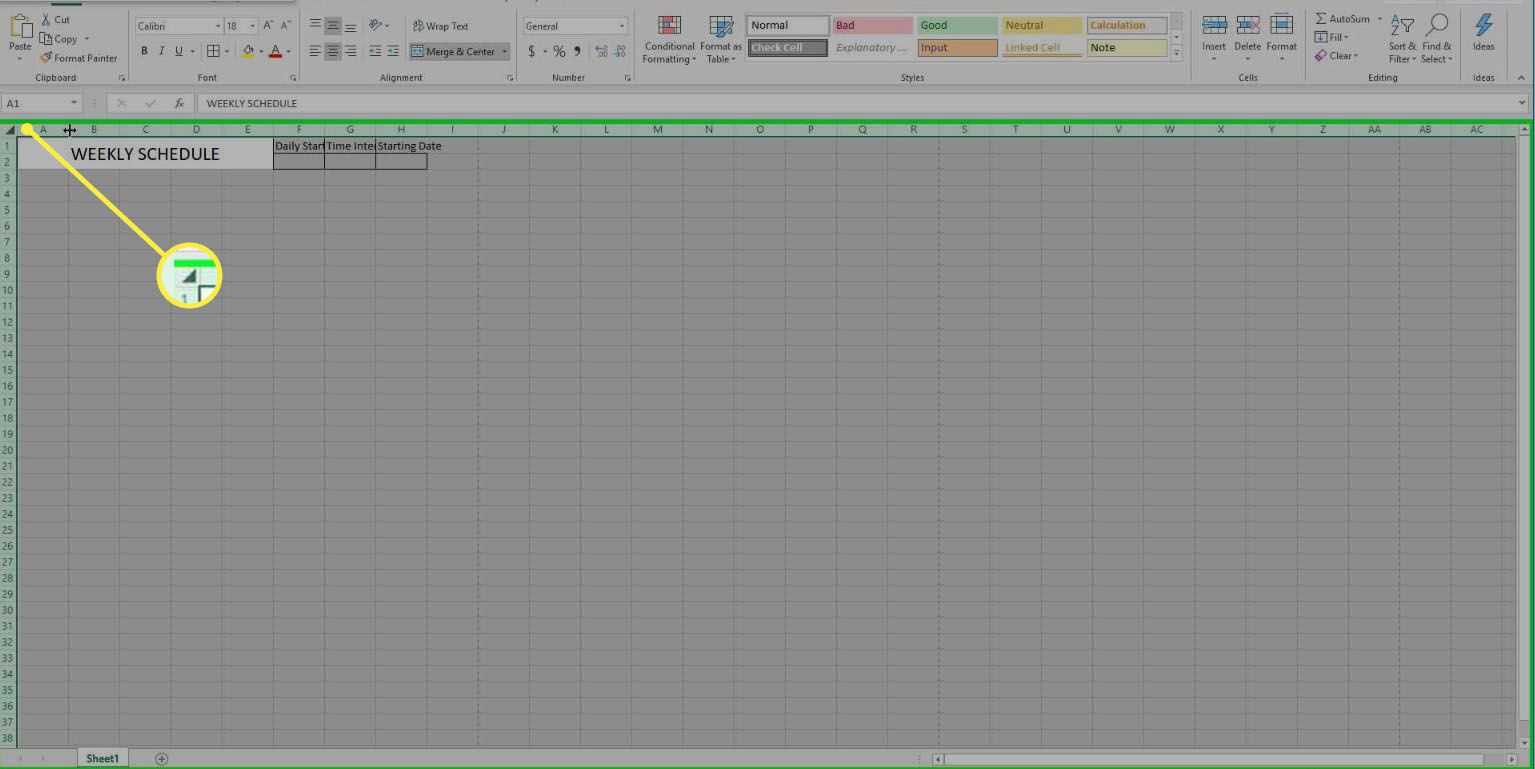The image size is (1535, 769).
Task: Apply the Normal cell style
Action: coord(788,26)
